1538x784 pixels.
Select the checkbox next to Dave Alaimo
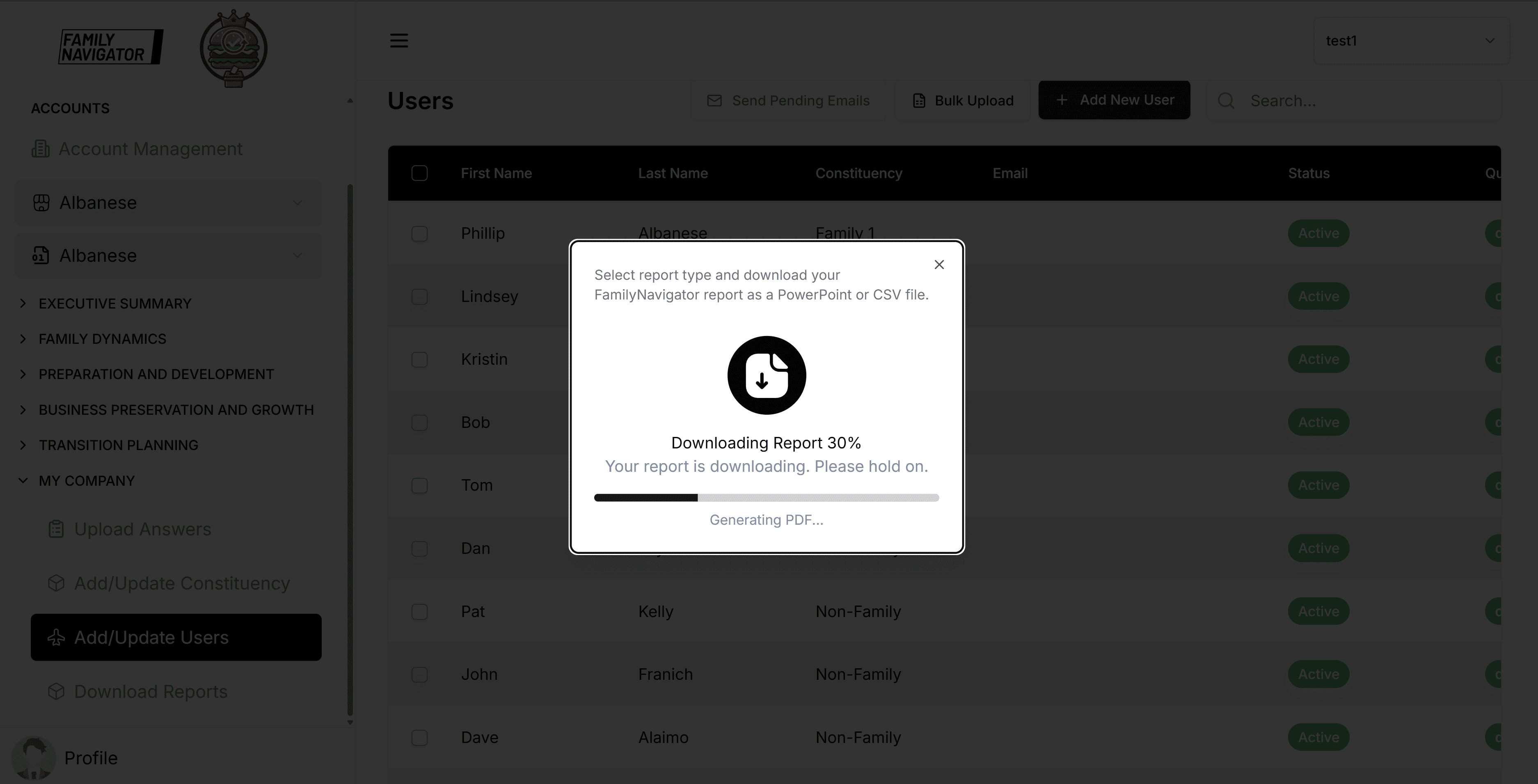coord(419,737)
